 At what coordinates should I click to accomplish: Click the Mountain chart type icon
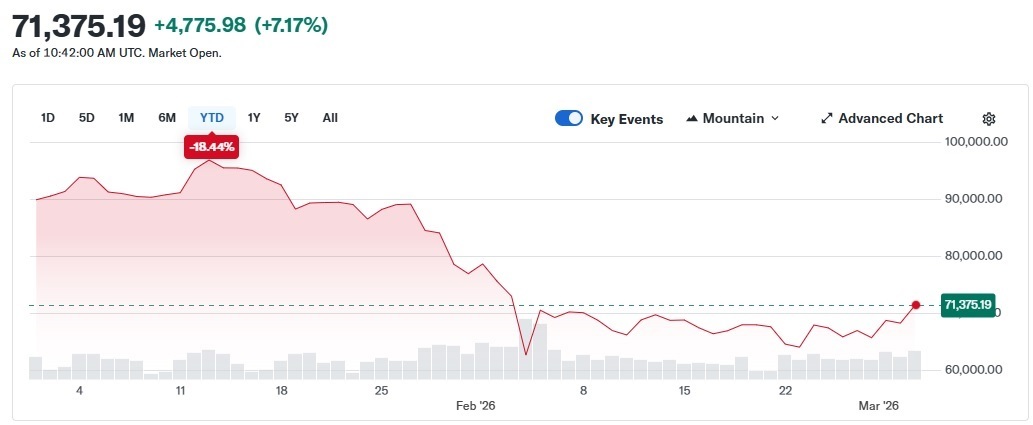(x=692, y=119)
